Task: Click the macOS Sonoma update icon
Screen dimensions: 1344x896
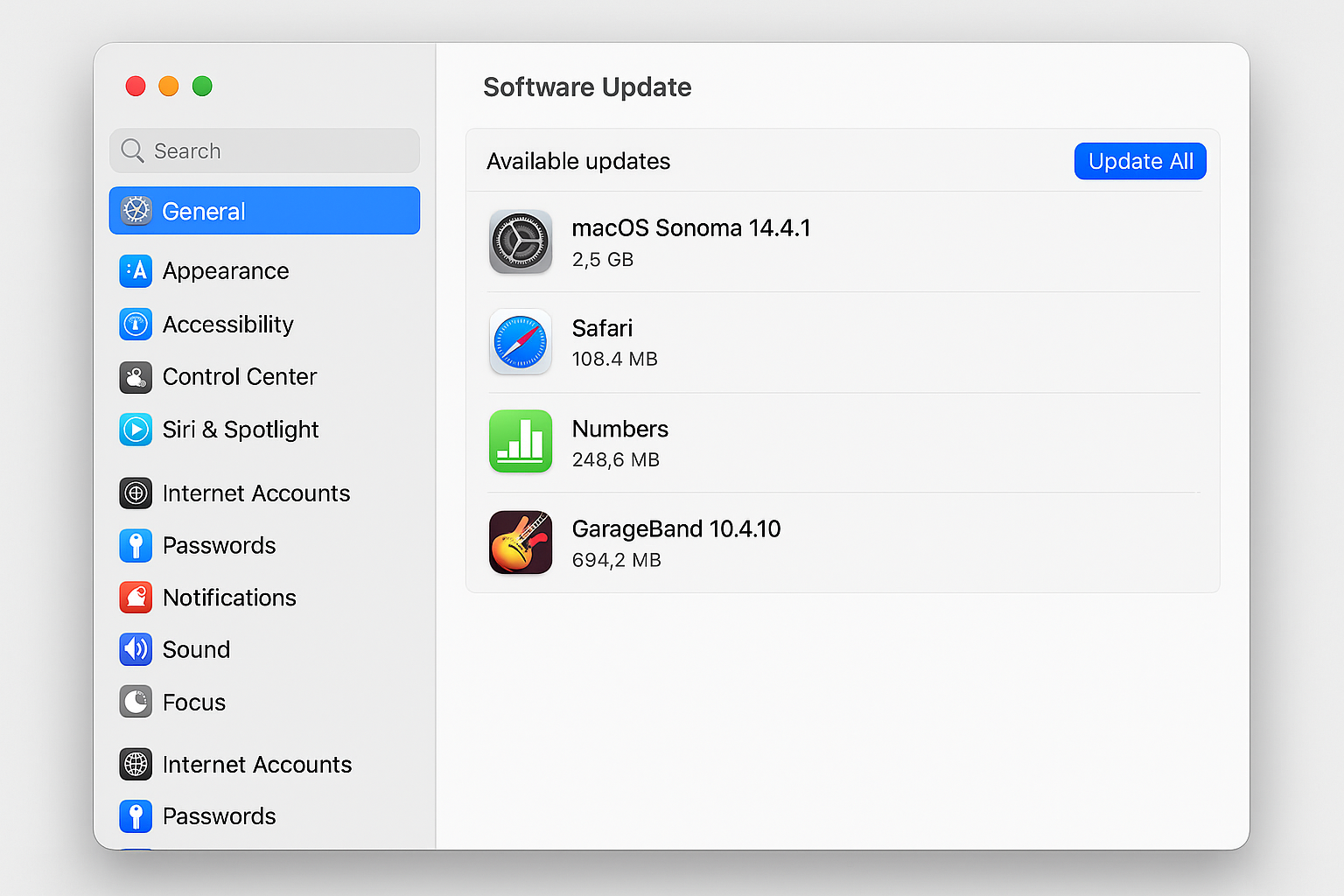Action: click(x=521, y=241)
